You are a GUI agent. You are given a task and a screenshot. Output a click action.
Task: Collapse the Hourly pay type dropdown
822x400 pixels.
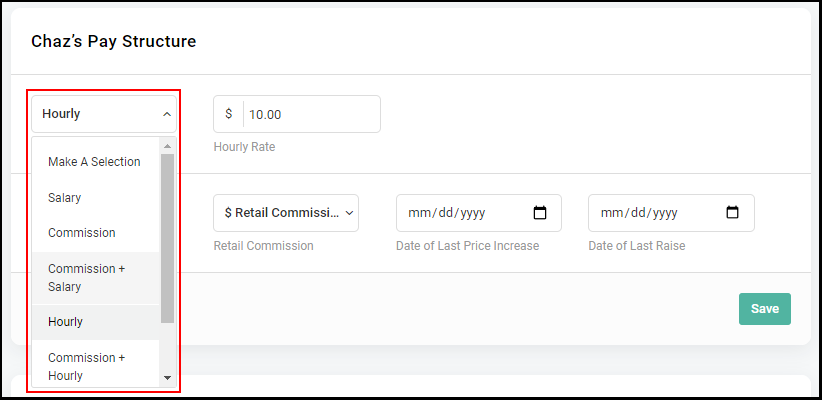tap(104, 114)
